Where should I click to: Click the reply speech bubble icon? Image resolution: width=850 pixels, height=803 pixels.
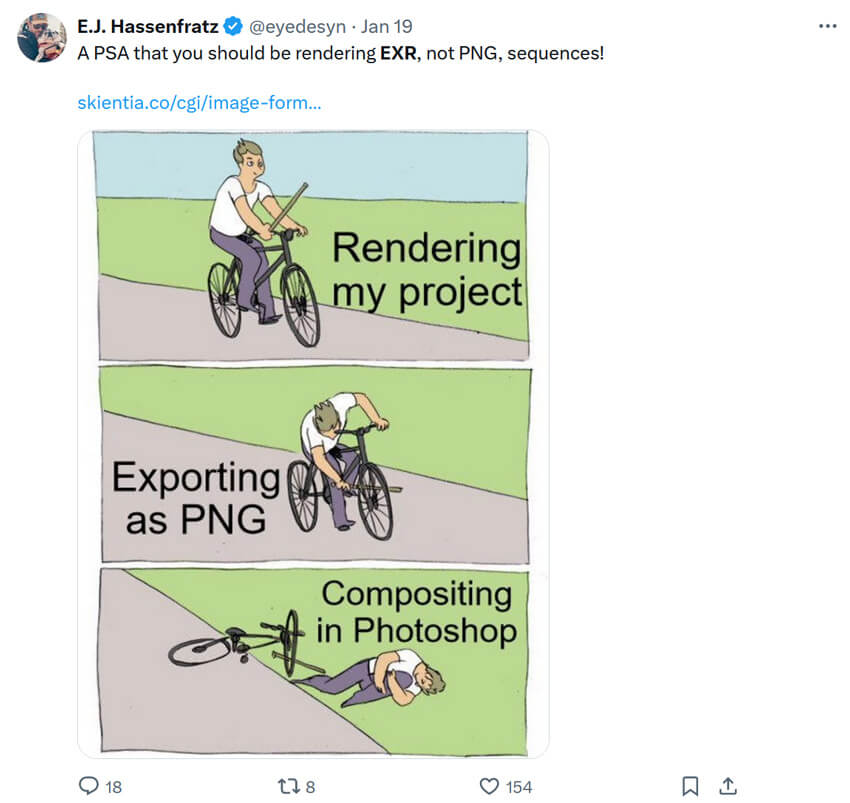point(89,786)
